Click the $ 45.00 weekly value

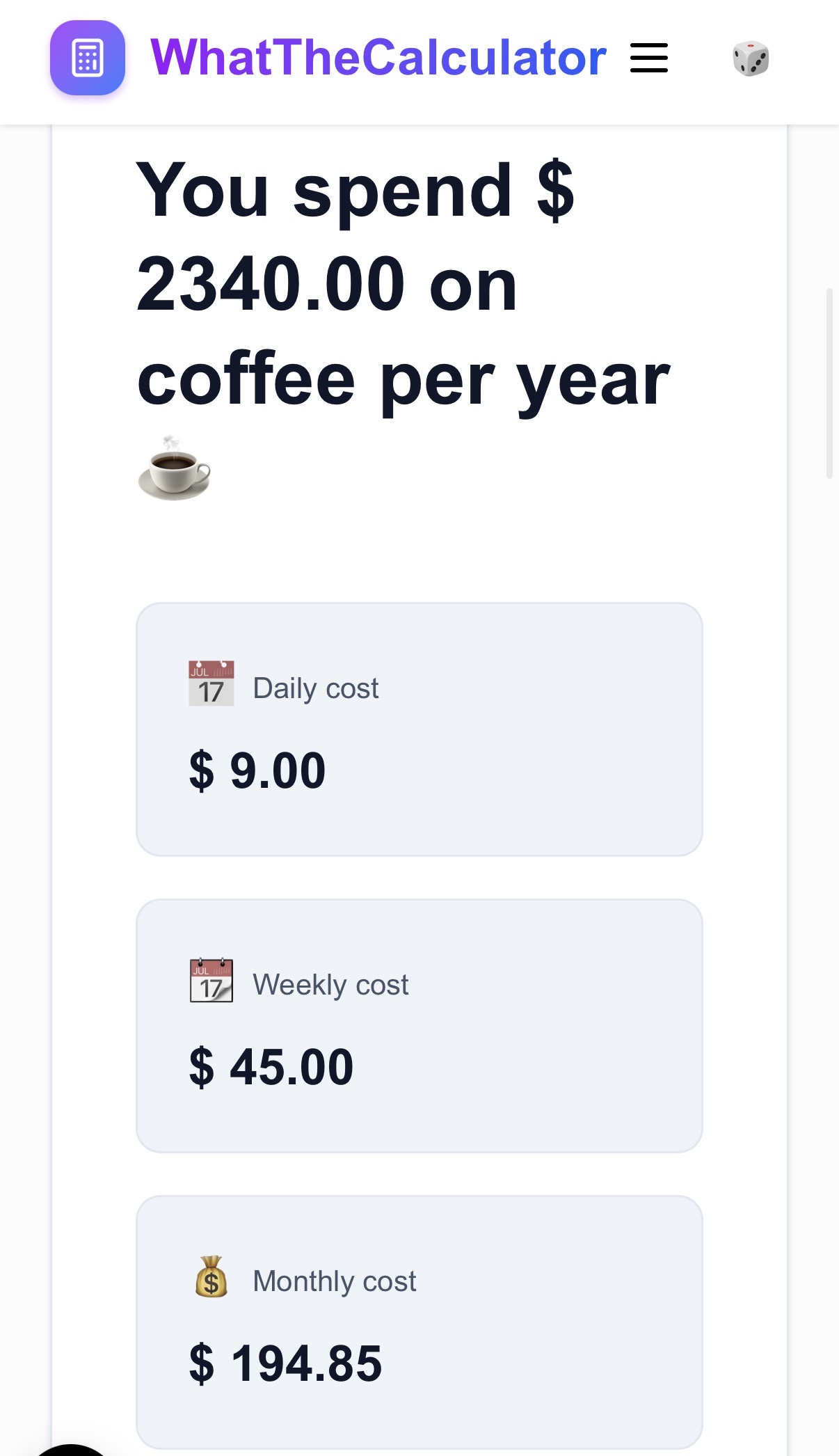(x=273, y=1066)
